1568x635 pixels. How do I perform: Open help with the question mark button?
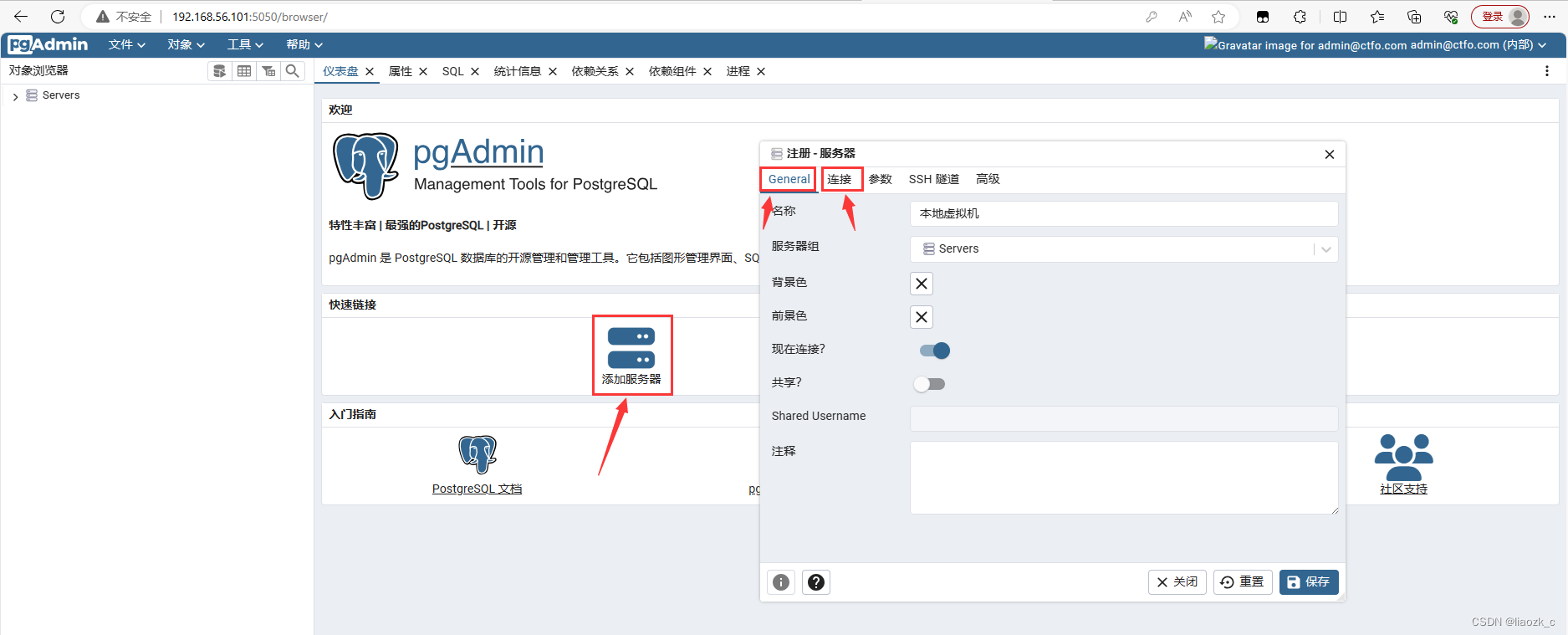click(816, 582)
